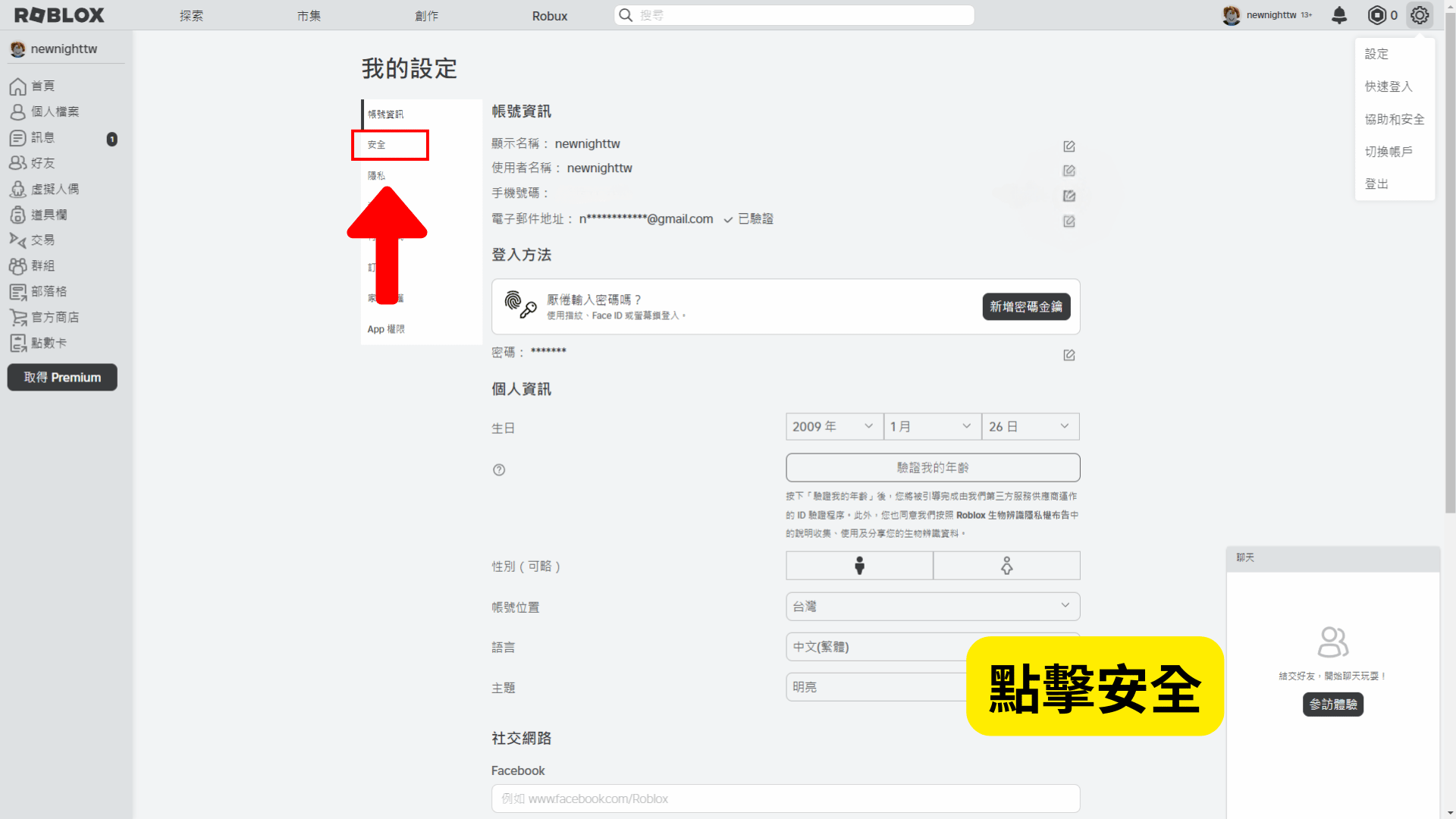Open 好友 list in the sidebar
This screenshot has width=1456, height=819.
(x=32, y=163)
